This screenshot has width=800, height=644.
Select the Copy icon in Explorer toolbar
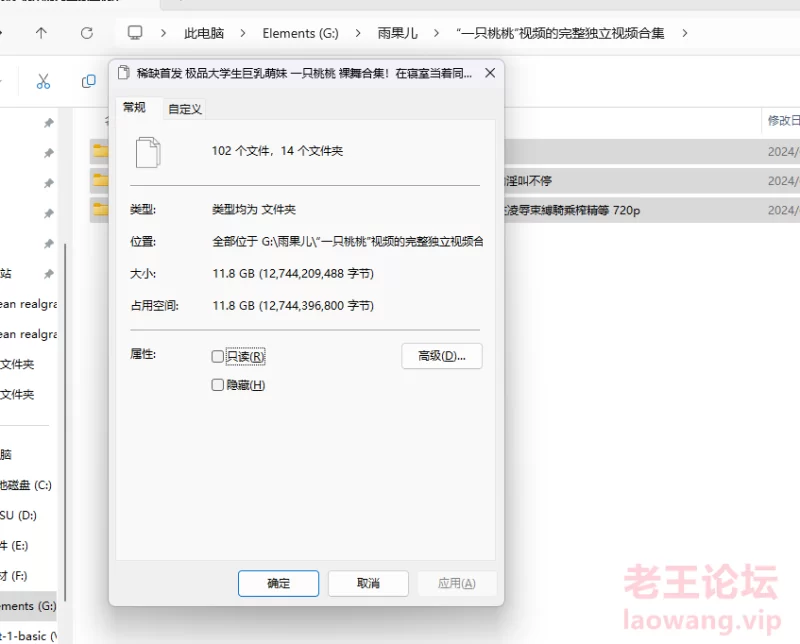tap(89, 81)
